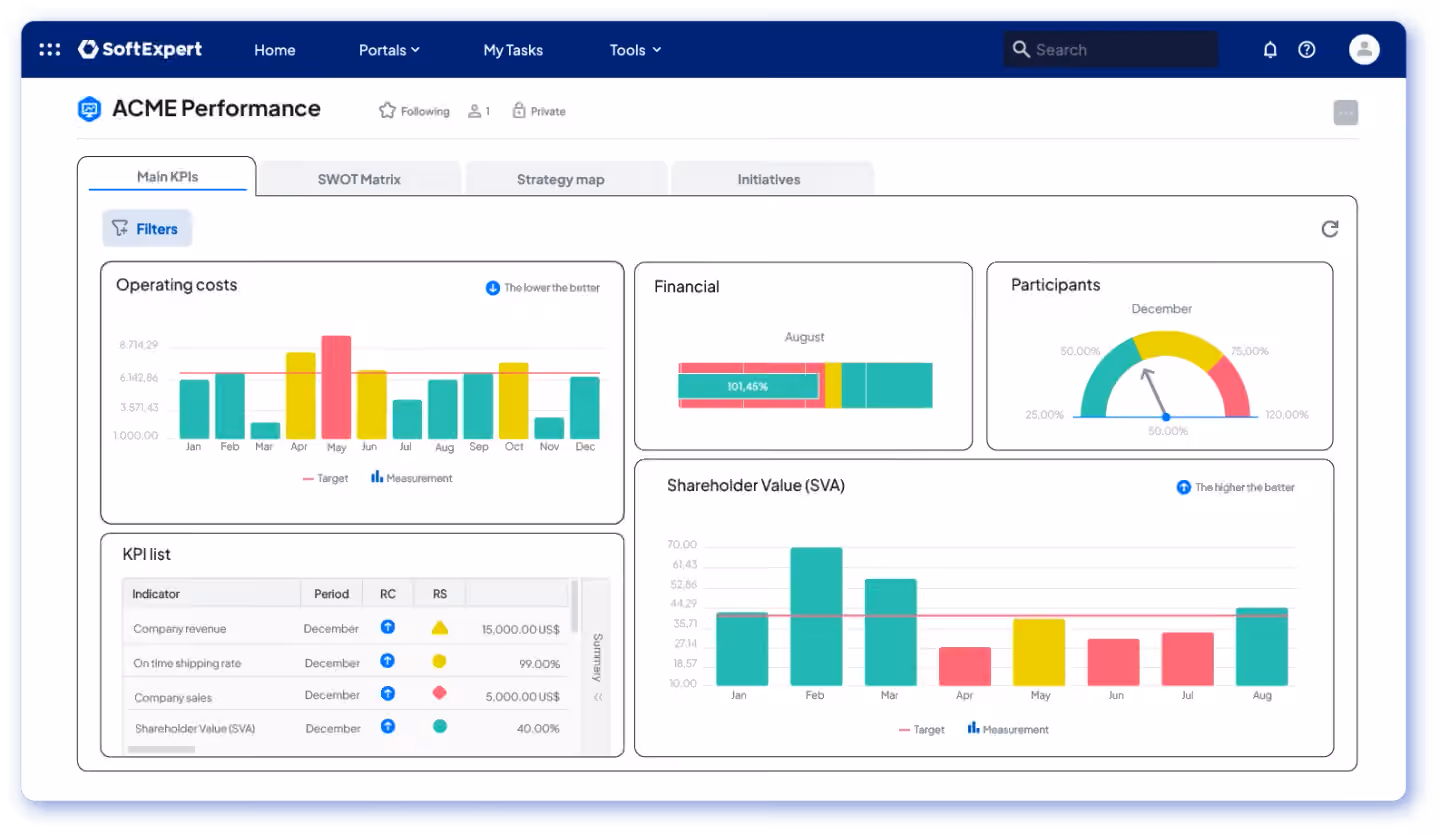Open the help question mark icon

(x=1306, y=49)
